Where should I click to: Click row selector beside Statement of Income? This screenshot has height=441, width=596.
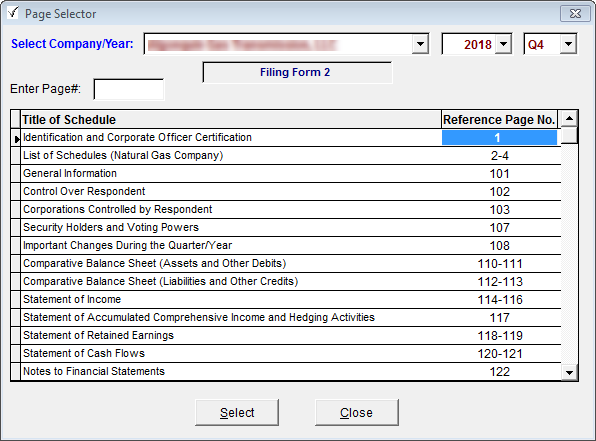coord(16,300)
